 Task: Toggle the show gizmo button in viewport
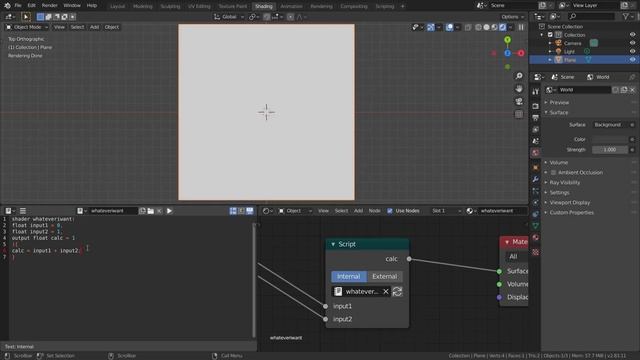431,27
